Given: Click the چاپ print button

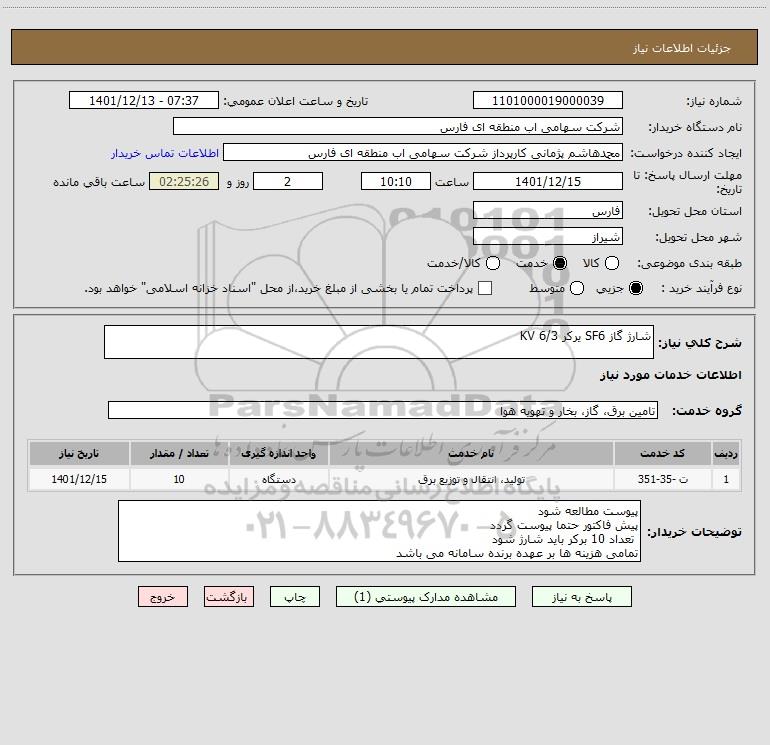Looking at the screenshot, I should pyautogui.click(x=295, y=597).
